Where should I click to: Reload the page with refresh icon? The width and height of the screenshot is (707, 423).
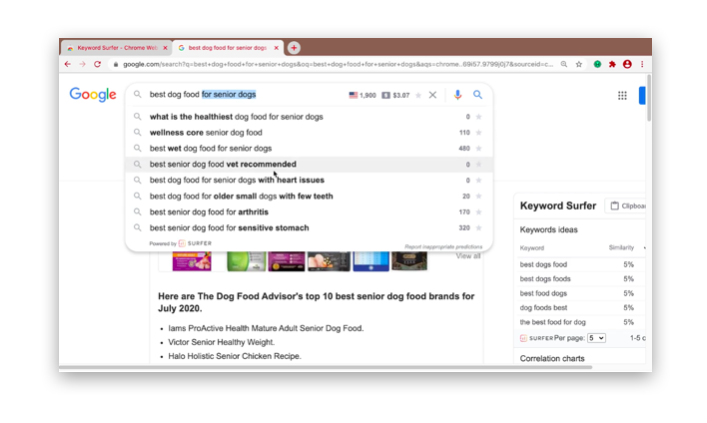pos(97,64)
